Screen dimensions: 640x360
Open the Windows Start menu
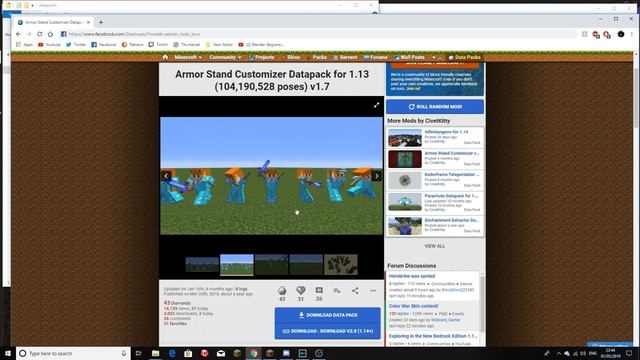coord(8,353)
